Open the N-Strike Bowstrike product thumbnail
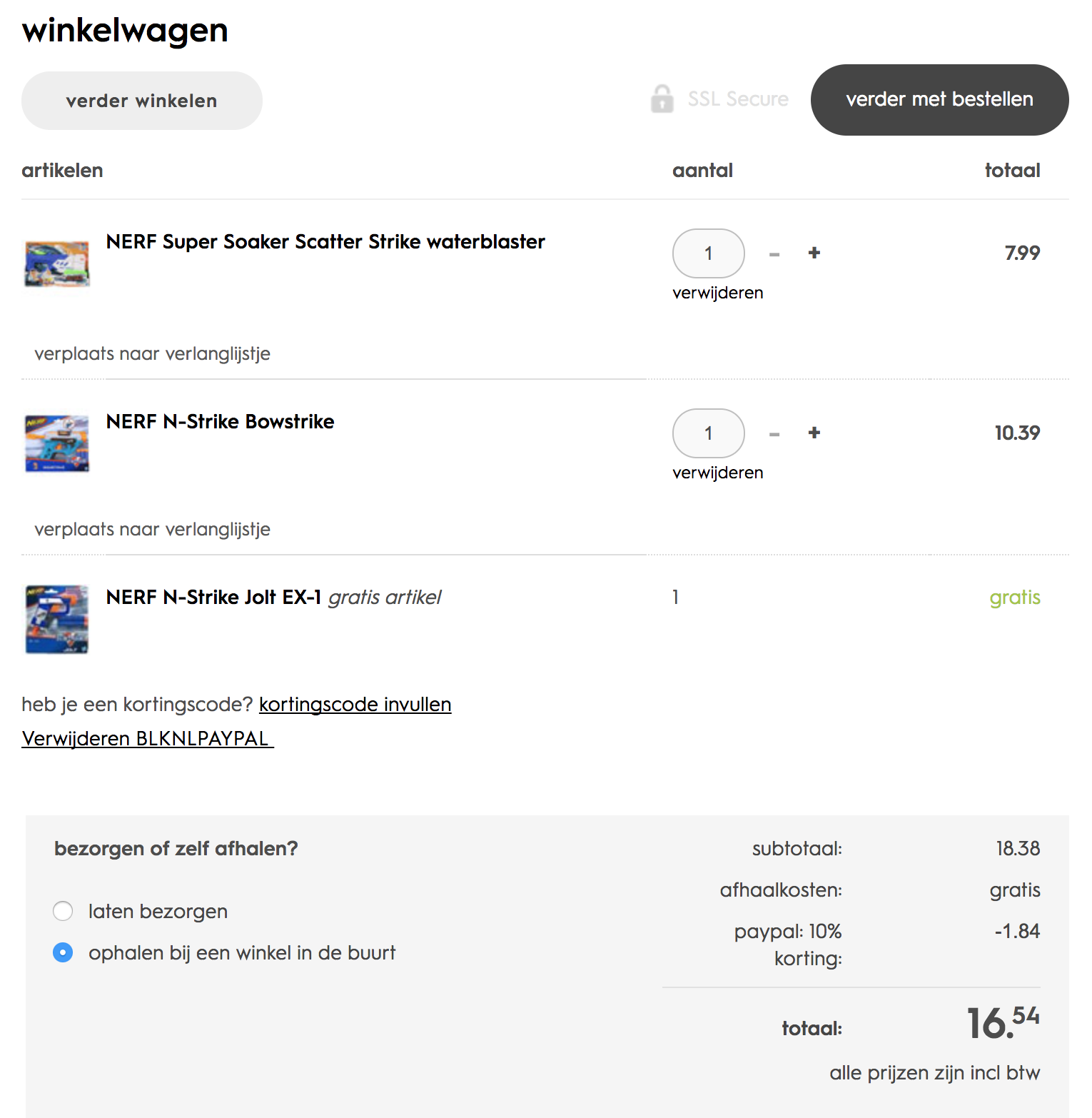This screenshot has height=1118, width=1092. point(57,443)
